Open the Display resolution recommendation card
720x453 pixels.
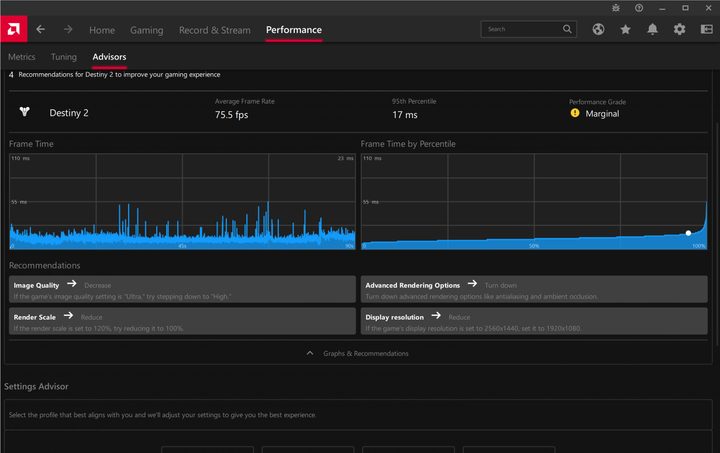(534, 321)
